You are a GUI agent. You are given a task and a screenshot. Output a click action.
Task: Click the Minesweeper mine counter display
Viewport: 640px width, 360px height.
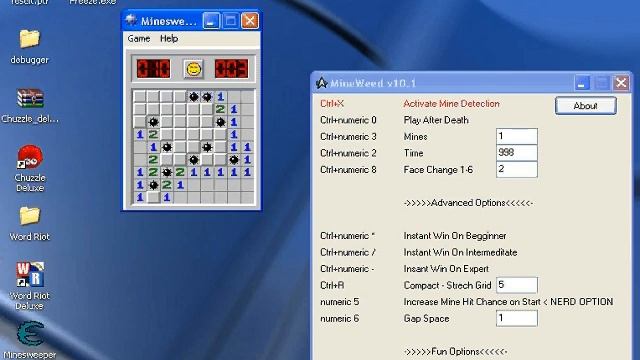point(153,69)
